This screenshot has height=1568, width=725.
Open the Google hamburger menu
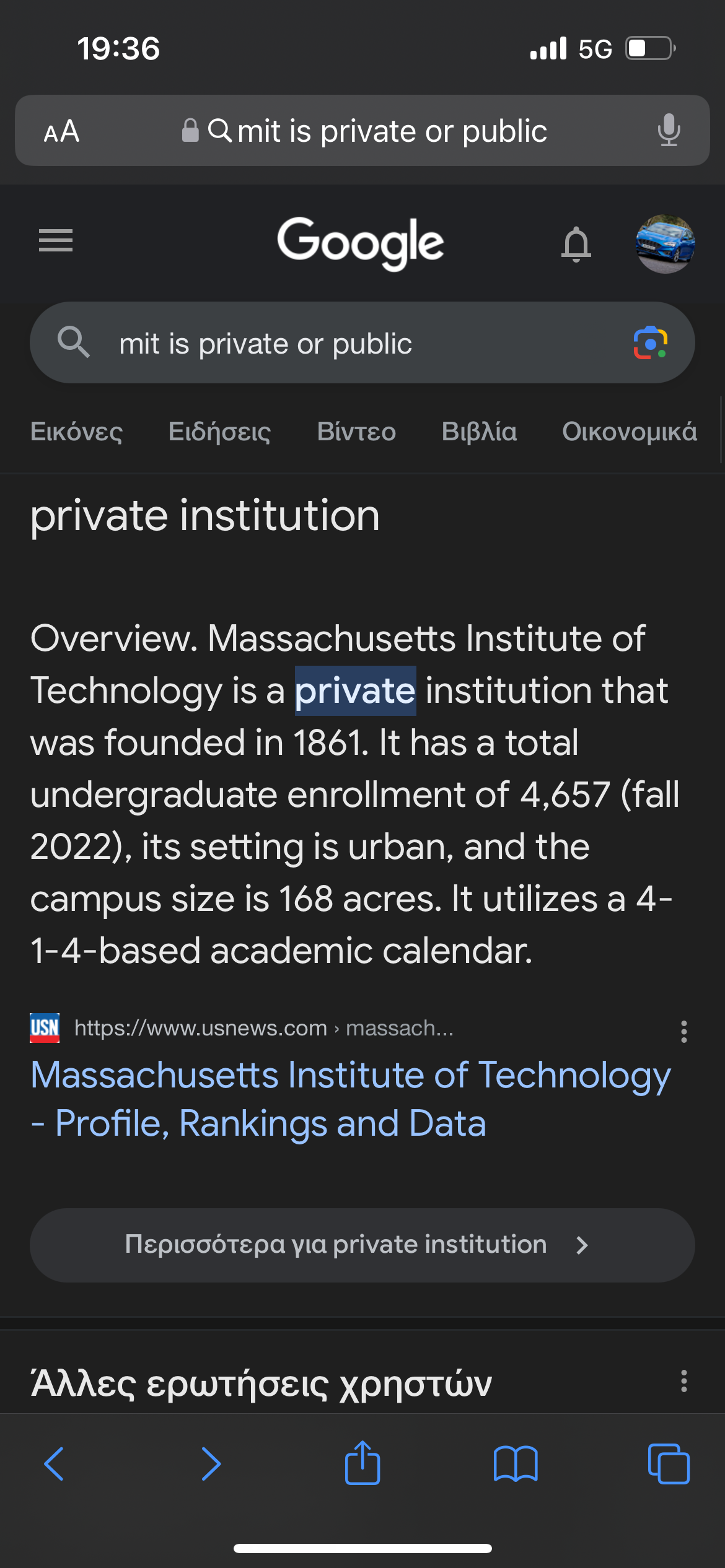click(56, 240)
